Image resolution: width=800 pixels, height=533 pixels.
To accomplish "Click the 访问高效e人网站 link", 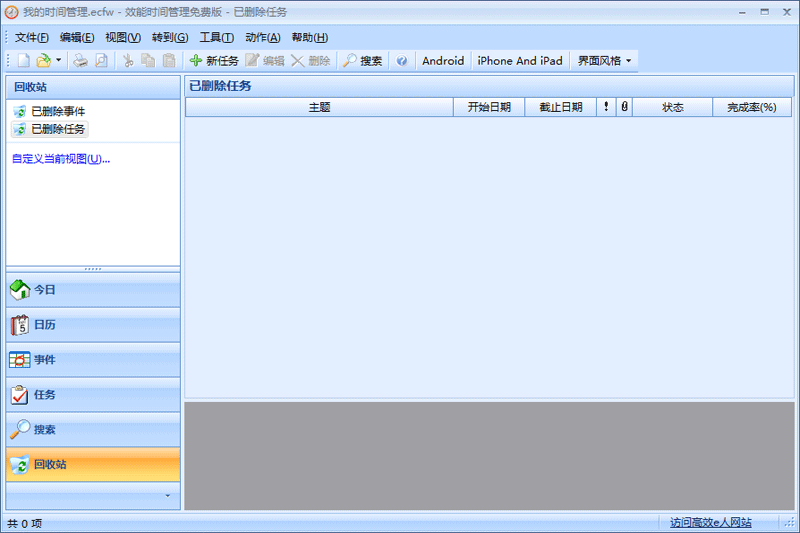I will pos(711,522).
